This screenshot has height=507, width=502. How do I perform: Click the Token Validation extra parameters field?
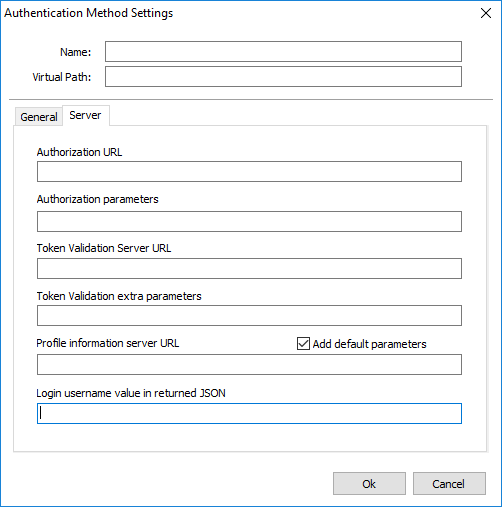pyautogui.click(x=249, y=315)
